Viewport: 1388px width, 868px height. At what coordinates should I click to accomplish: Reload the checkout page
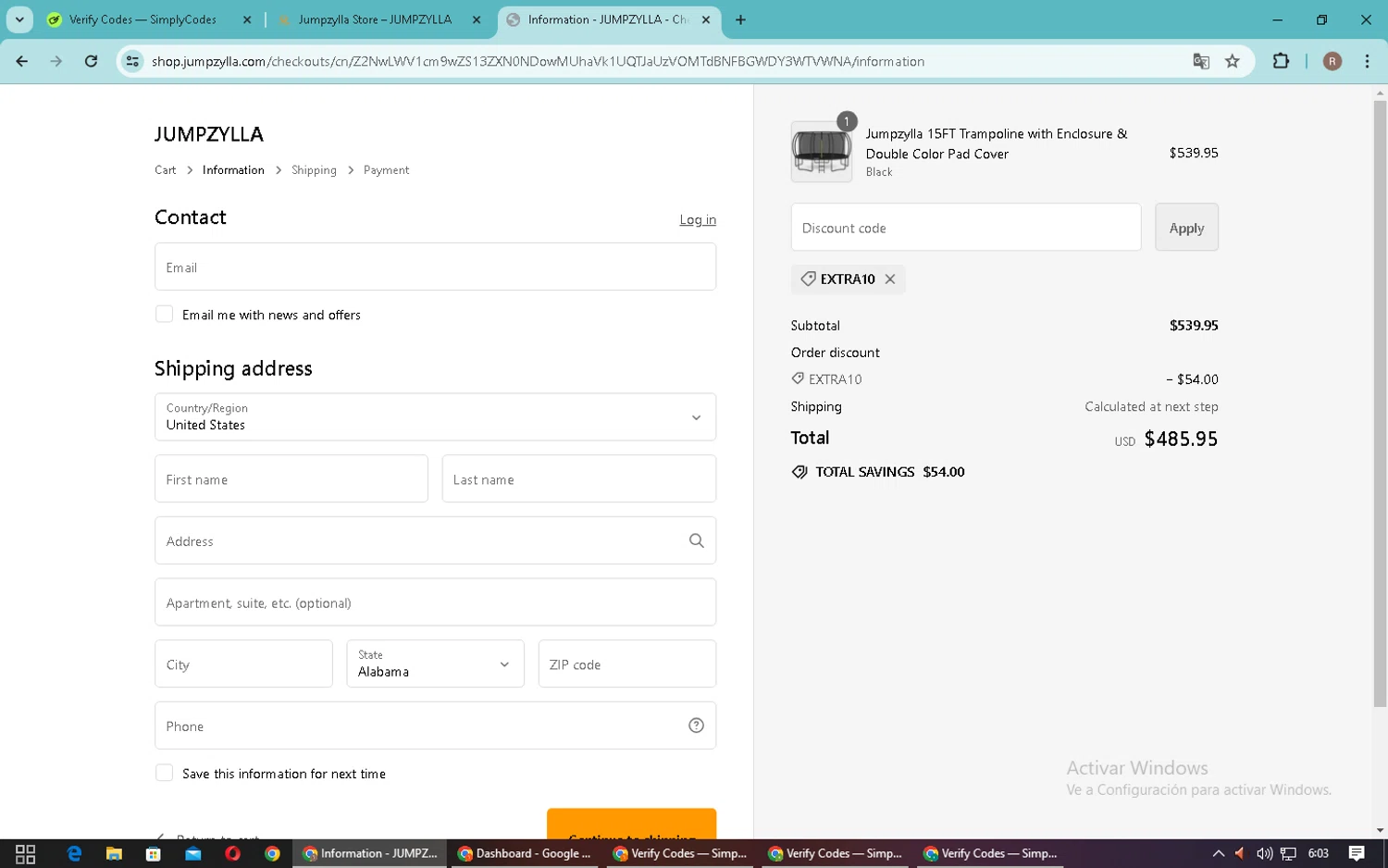coord(91,61)
